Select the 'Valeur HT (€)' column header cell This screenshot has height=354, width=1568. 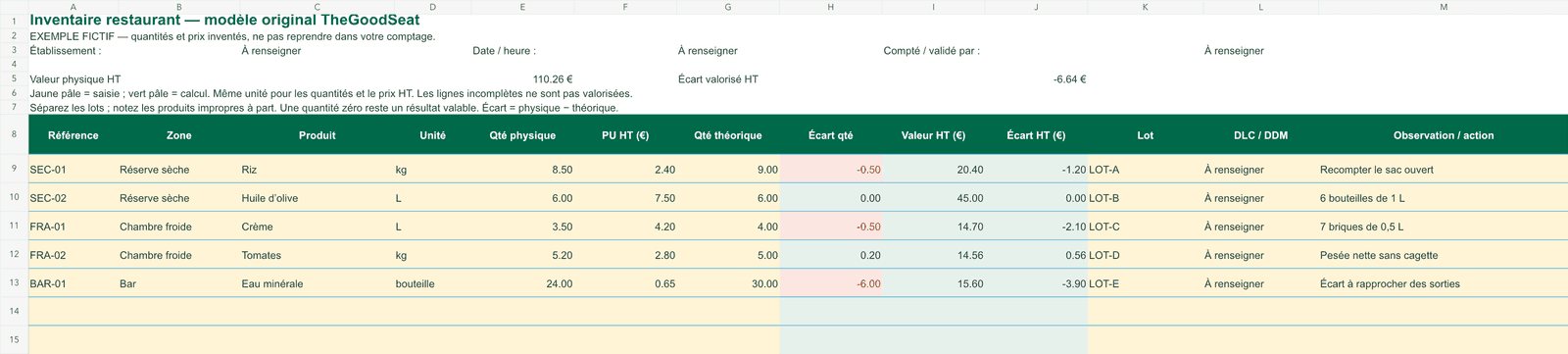(x=934, y=135)
